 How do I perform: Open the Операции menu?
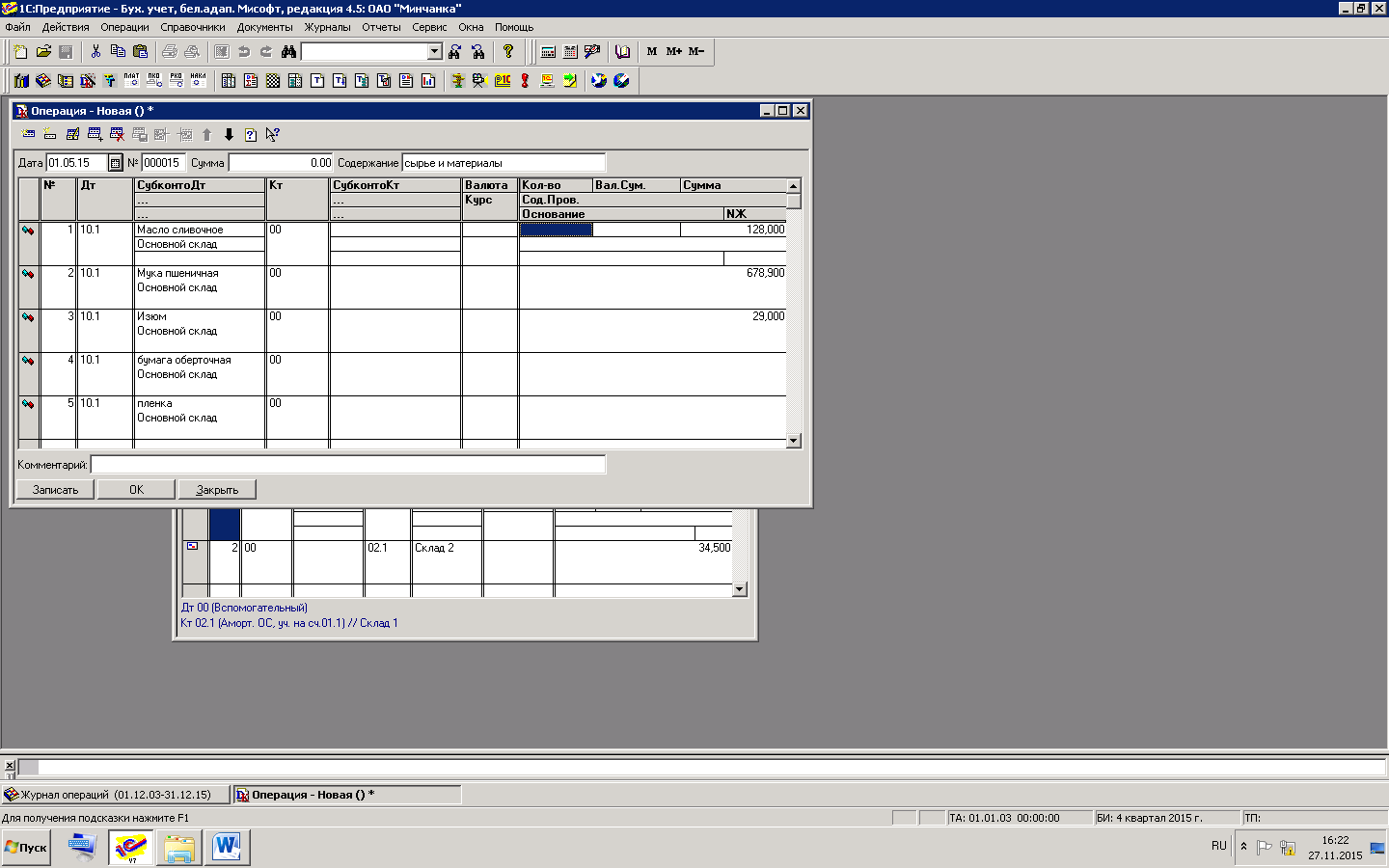pyautogui.click(x=125, y=27)
